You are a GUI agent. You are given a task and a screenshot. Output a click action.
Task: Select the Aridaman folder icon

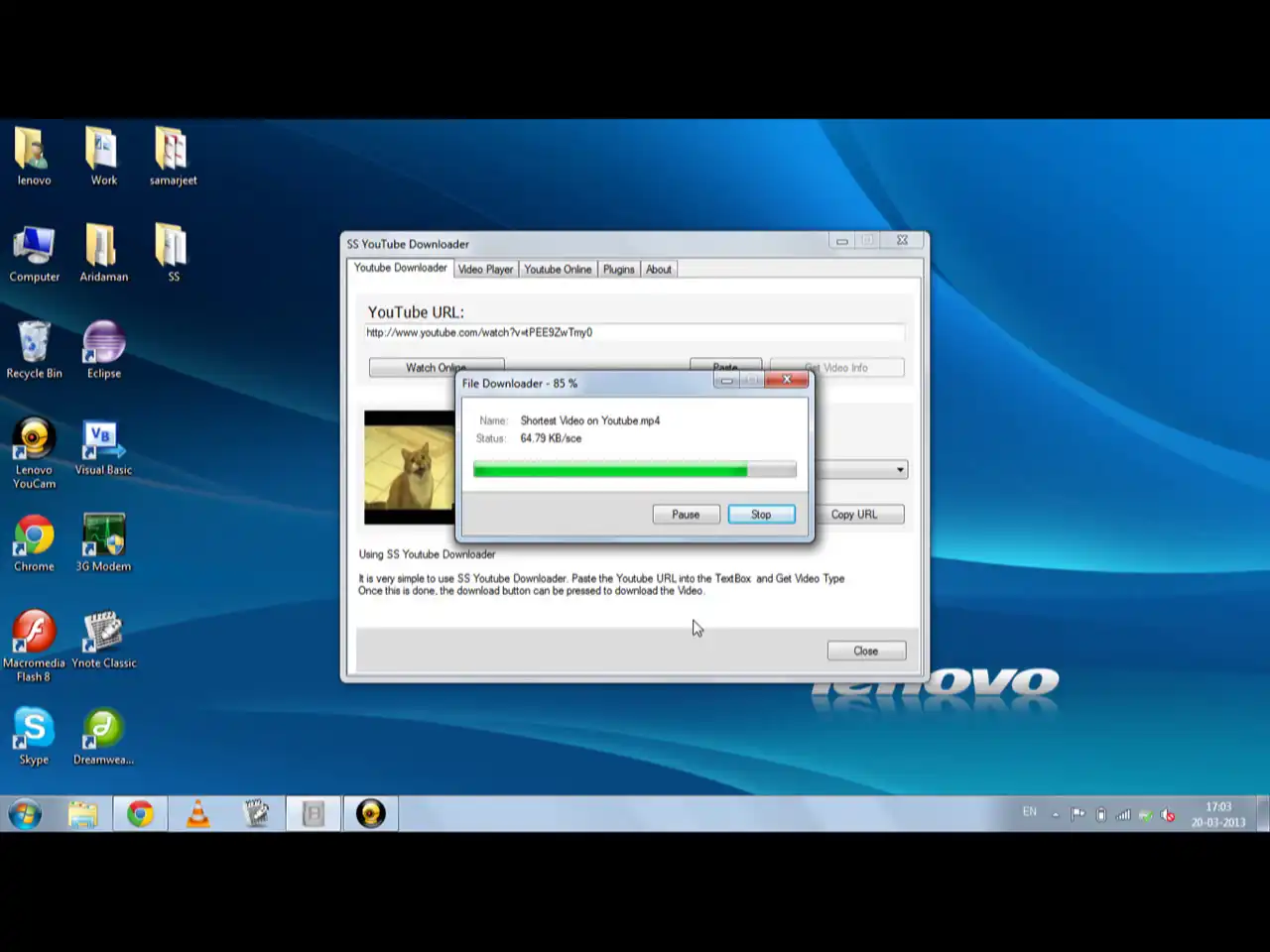pyautogui.click(x=103, y=253)
